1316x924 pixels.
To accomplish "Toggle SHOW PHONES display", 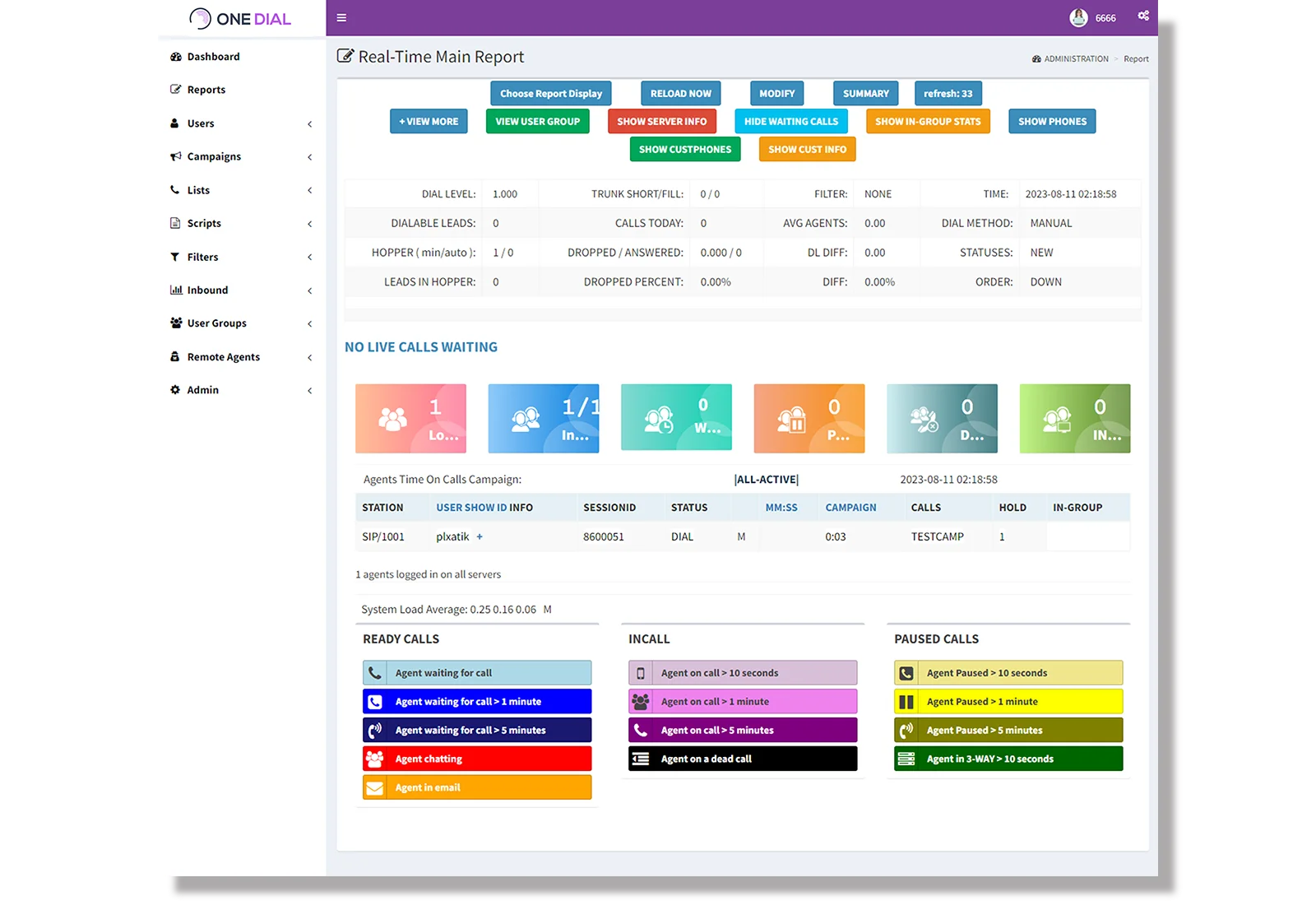I will click(x=1052, y=121).
